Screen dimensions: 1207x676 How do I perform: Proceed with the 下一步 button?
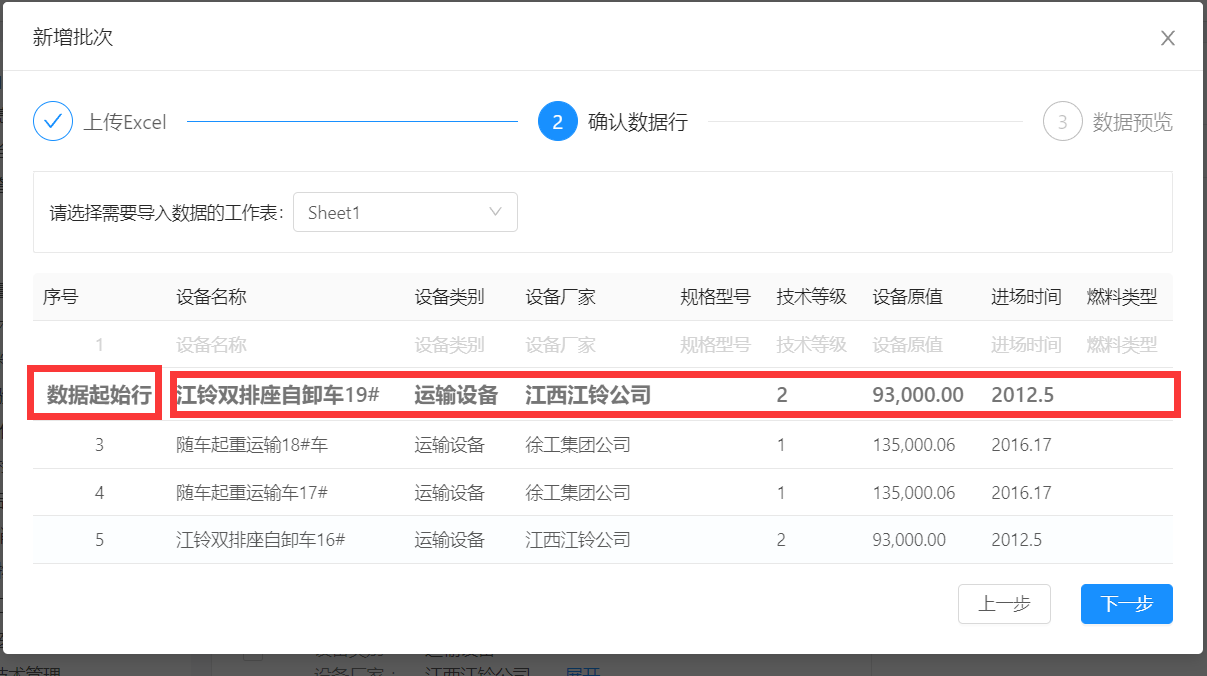tap(1126, 604)
